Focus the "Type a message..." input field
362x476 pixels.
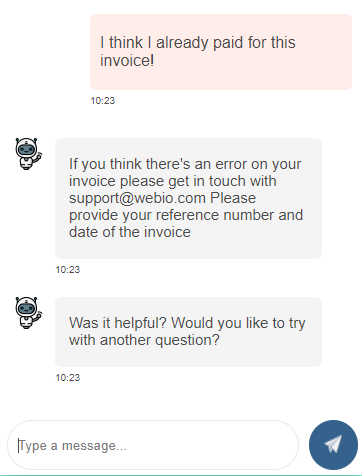click(153, 445)
